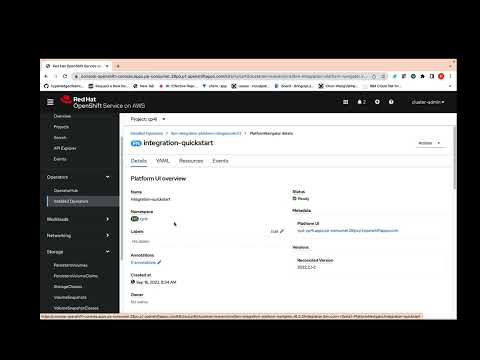480x360 pixels.
Task: Toggle the hamburger navigation menu
Action: [50, 102]
